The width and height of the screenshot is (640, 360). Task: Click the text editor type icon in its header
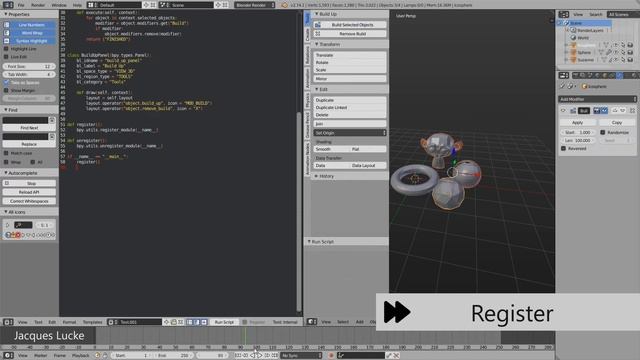(8, 322)
